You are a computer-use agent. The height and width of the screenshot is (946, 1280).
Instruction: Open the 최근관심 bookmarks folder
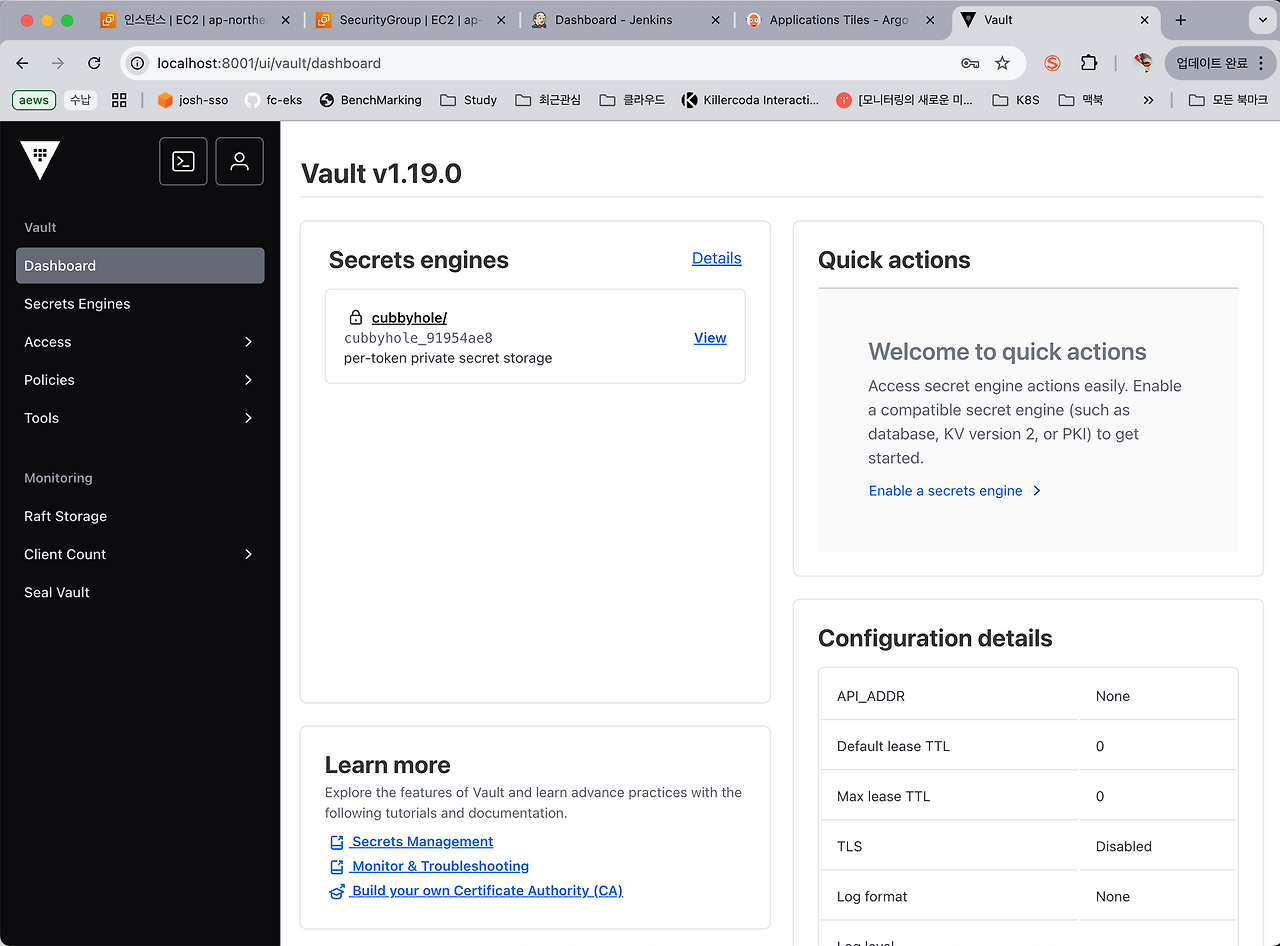548,100
